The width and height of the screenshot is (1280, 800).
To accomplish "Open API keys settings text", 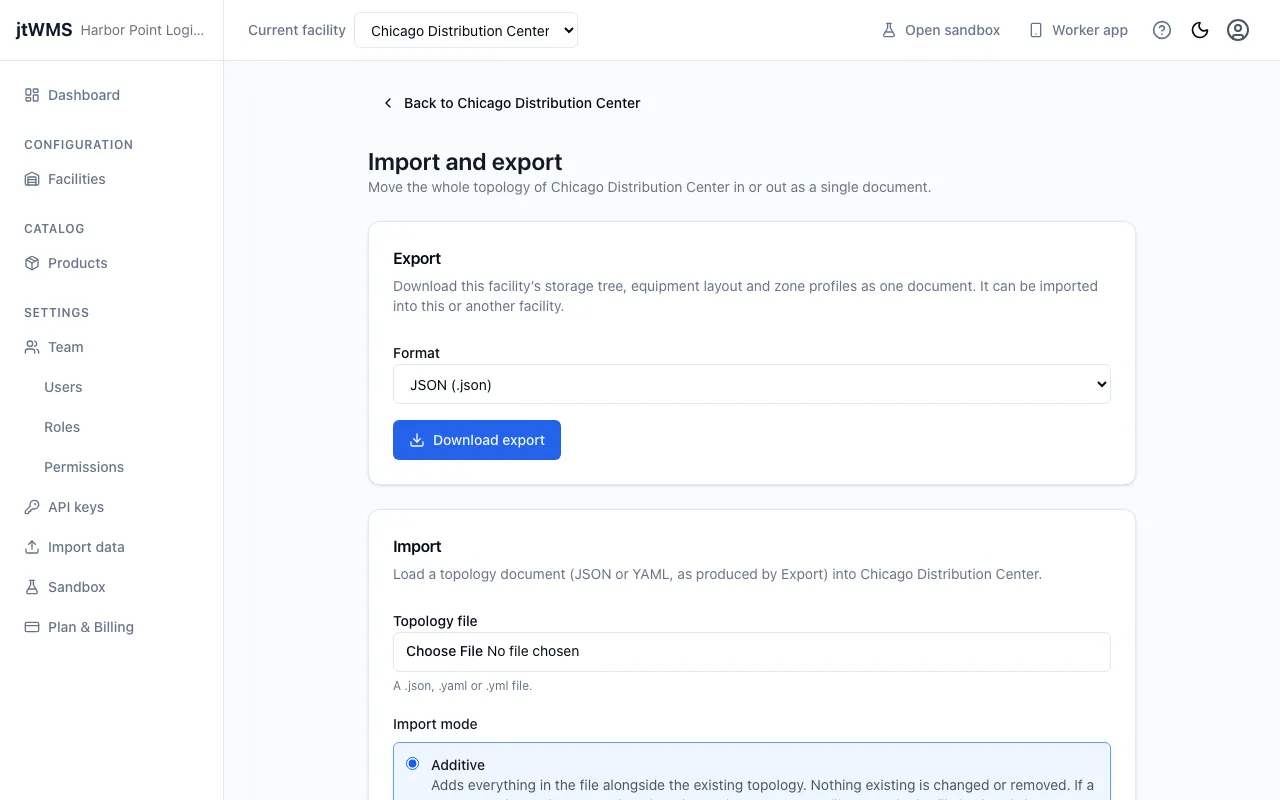I will (x=76, y=507).
